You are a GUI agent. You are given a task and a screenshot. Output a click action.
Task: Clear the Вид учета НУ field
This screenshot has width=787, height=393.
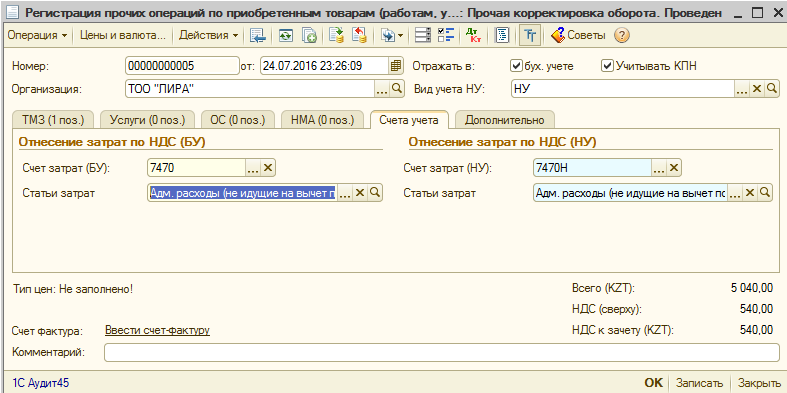756,89
